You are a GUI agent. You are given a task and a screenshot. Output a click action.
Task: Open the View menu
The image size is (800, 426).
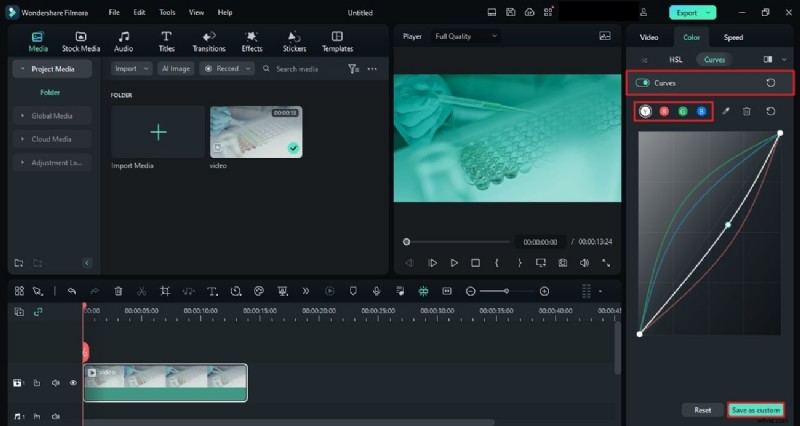(x=196, y=12)
